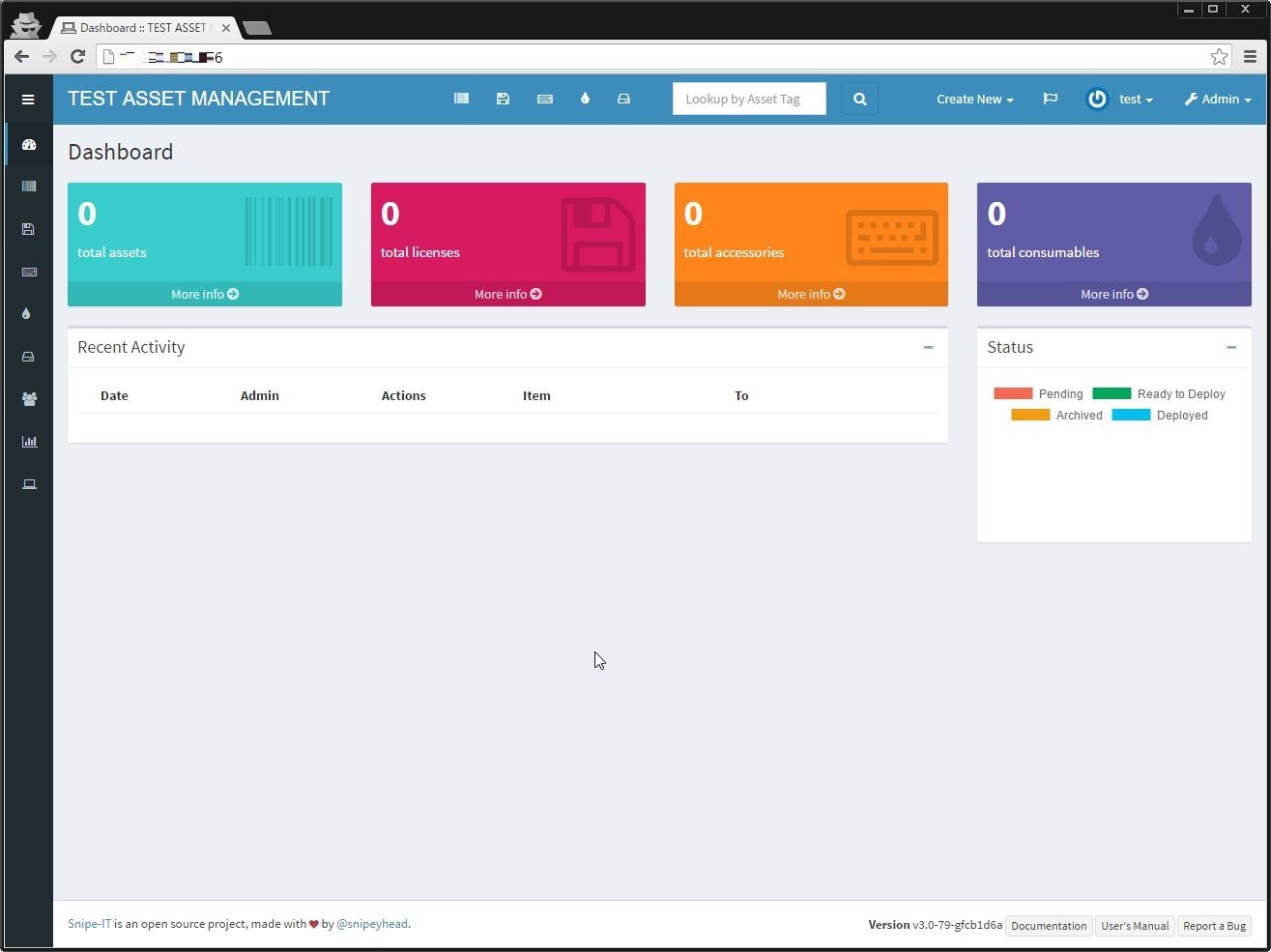Image resolution: width=1271 pixels, height=952 pixels.
Task: Open licenses via floppy disk icon in navbar
Action: 503,99
